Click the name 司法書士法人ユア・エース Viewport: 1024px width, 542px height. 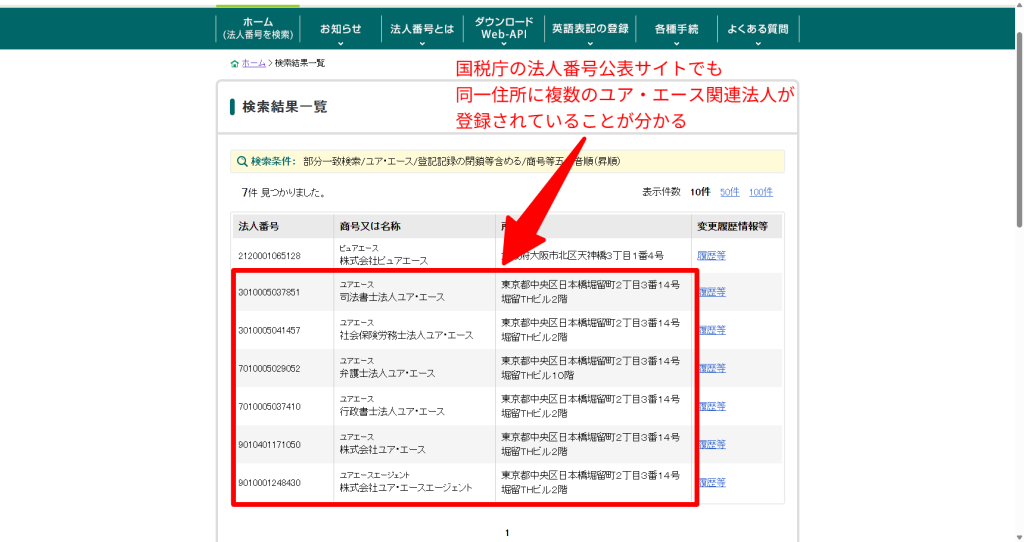tap(392, 297)
